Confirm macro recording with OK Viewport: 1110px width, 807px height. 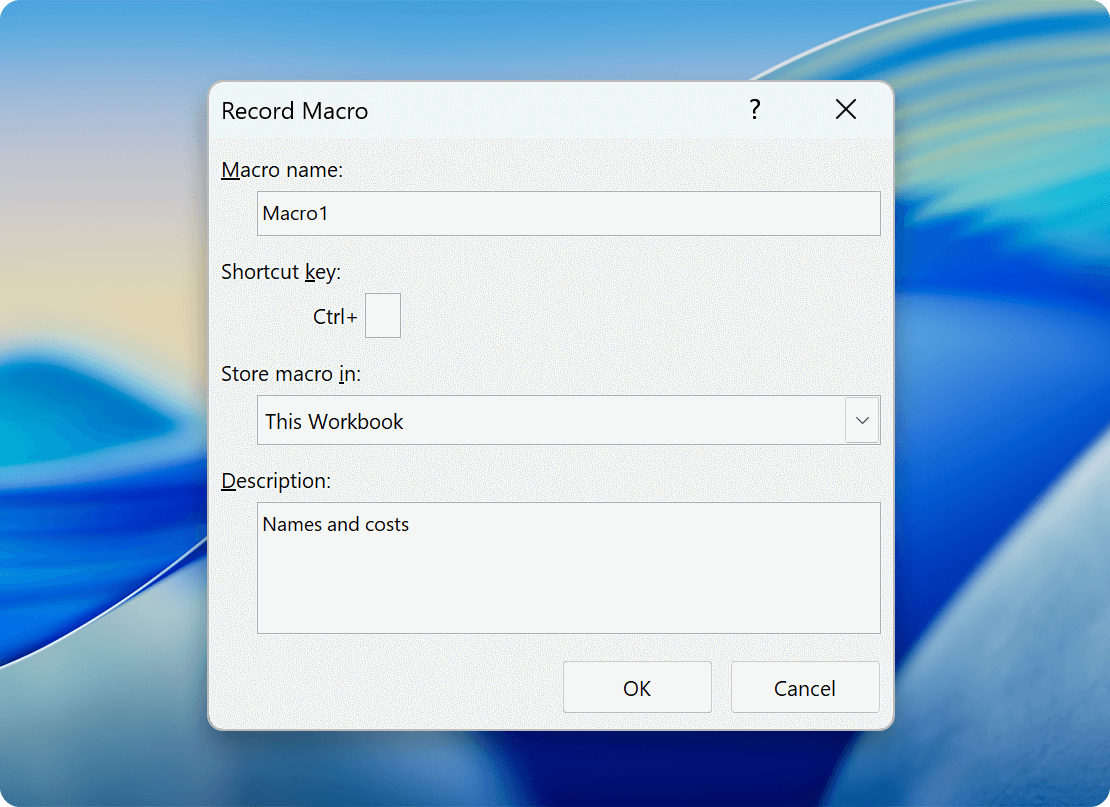pos(637,687)
